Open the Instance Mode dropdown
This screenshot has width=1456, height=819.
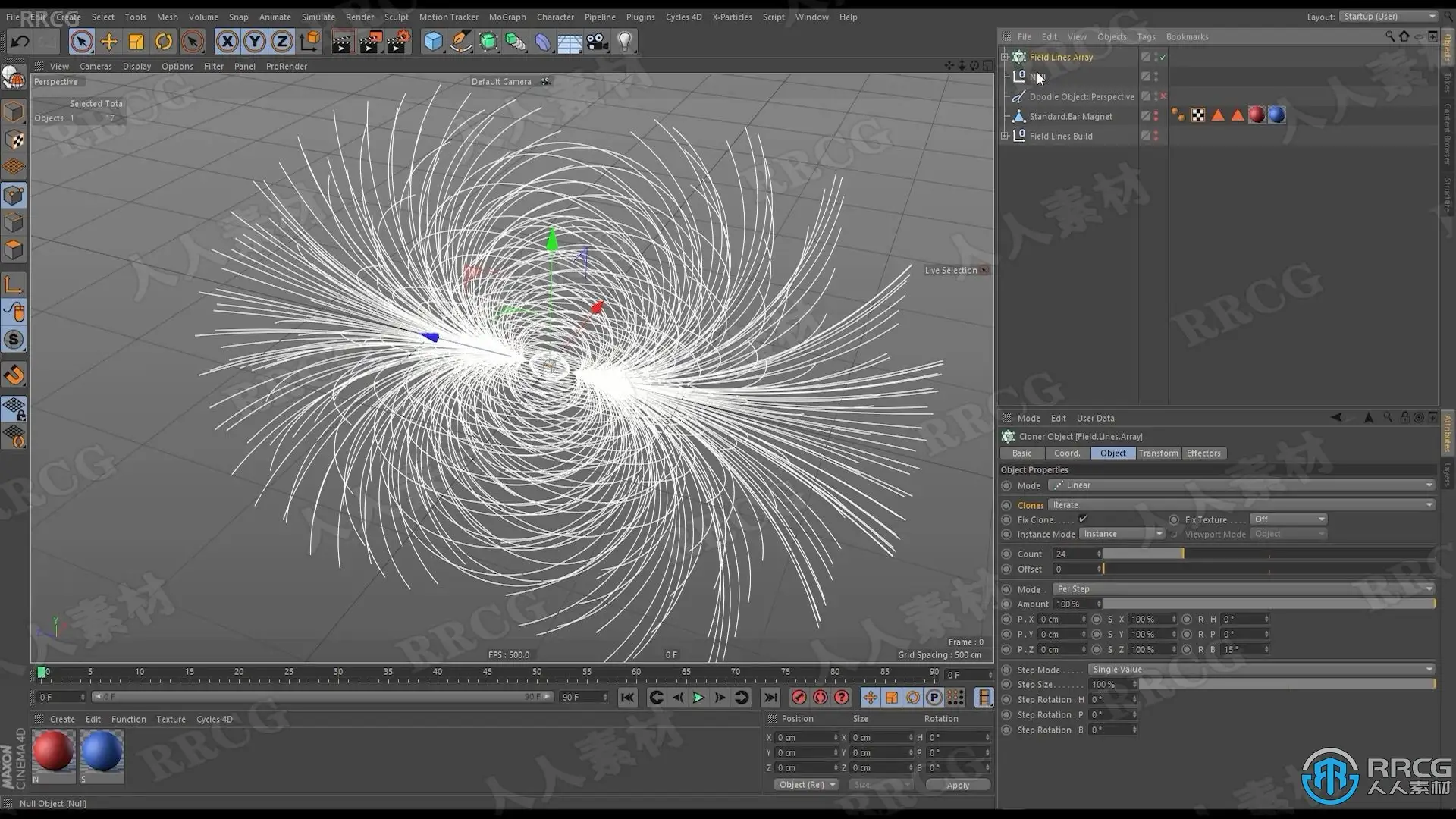click(x=1122, y=534)
